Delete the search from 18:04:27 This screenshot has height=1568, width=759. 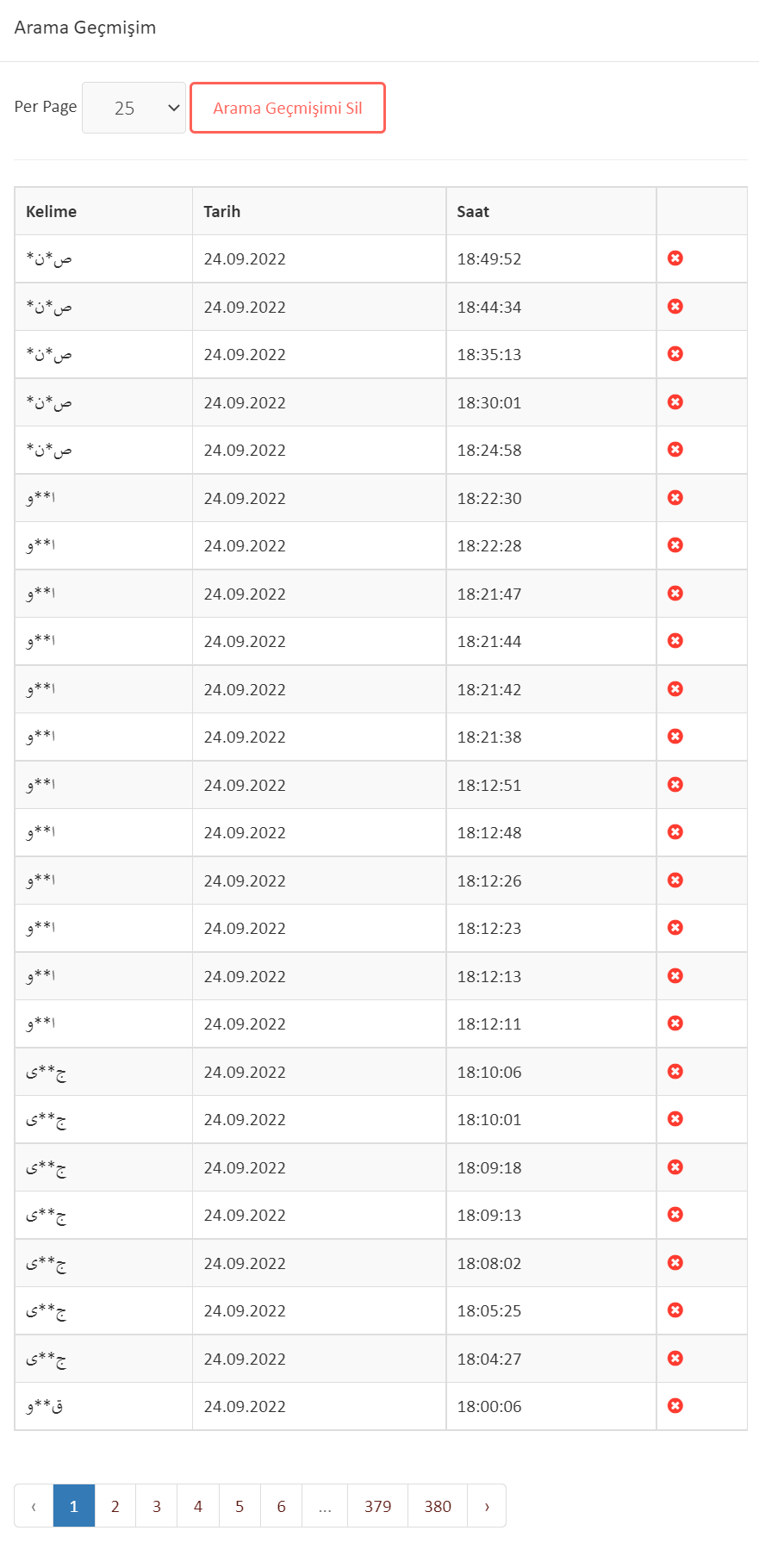coord(675,1359)
